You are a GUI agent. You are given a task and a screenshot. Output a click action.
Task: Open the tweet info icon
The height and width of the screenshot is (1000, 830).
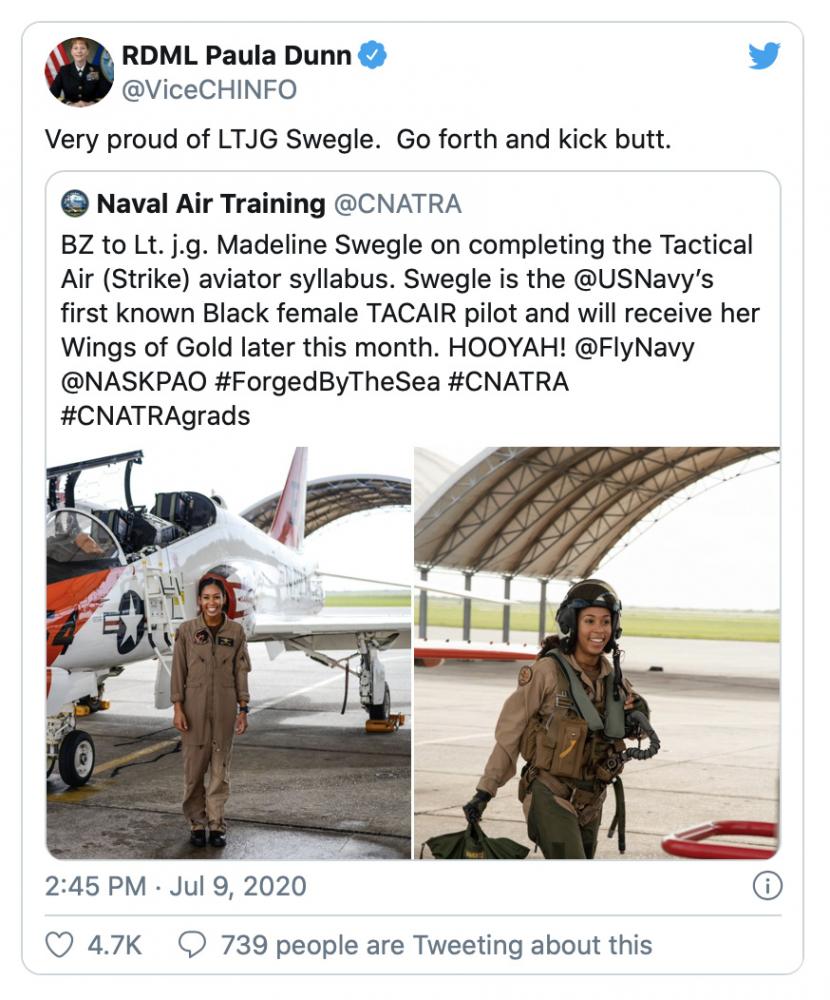(x=765, y=886)
